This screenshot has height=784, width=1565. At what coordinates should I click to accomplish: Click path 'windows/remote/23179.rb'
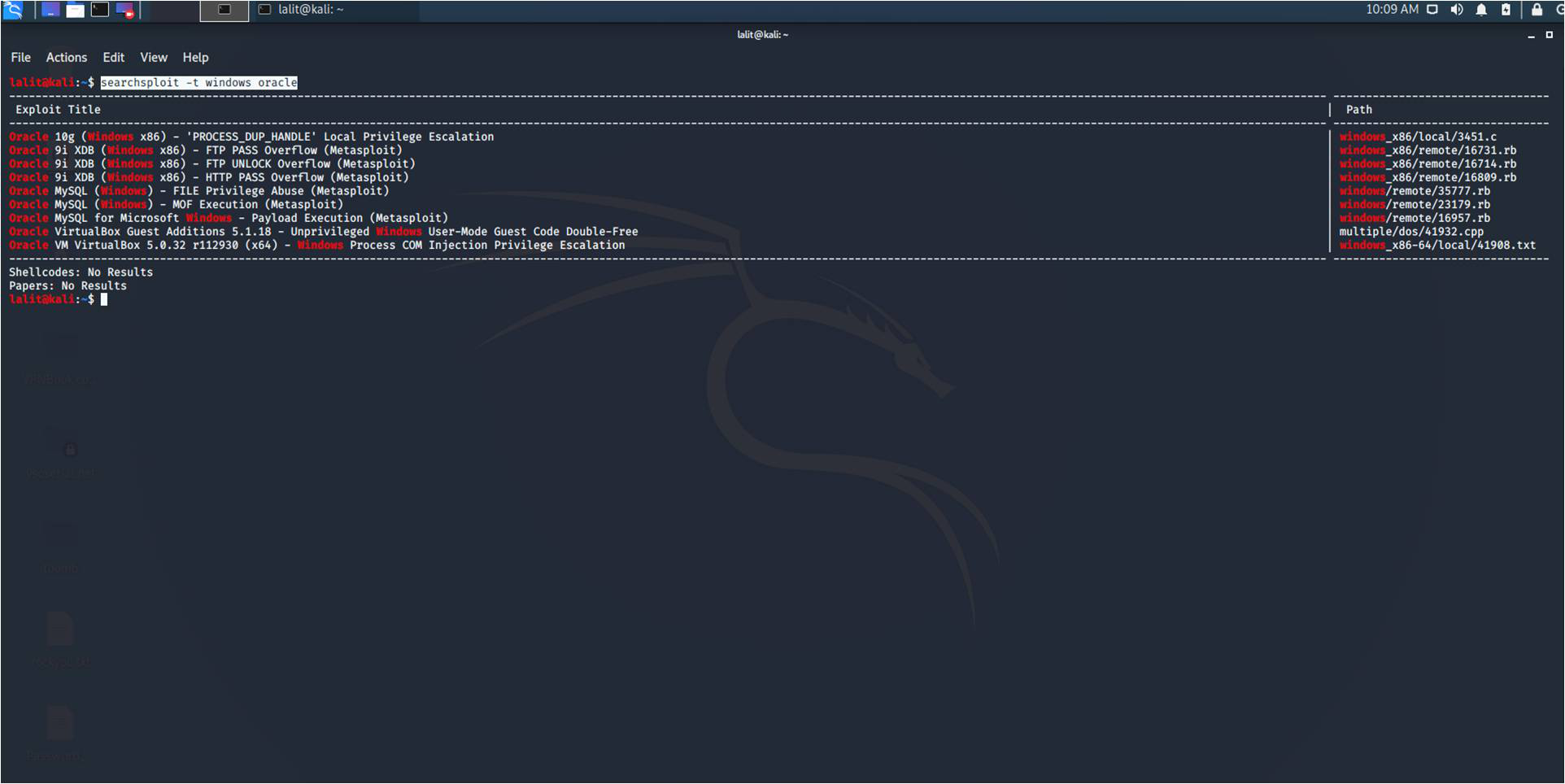tap(1415, 205)
